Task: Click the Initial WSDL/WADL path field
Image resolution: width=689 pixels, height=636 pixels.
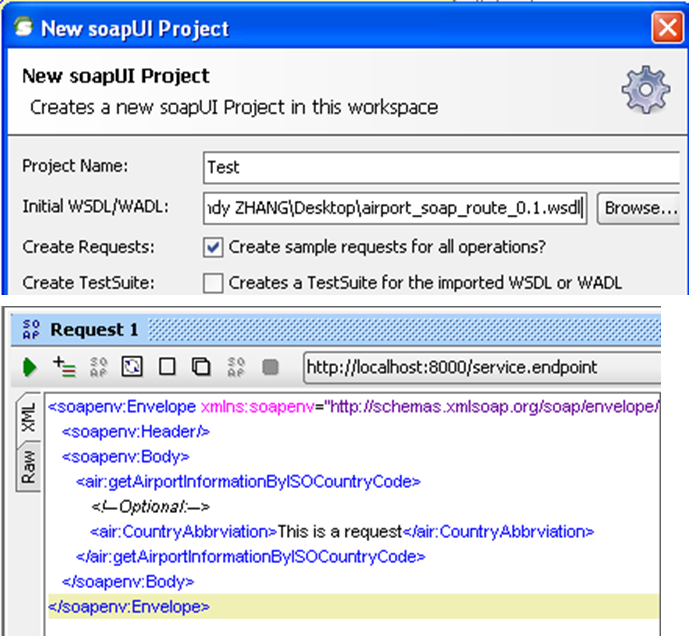Action: (395, 208)
